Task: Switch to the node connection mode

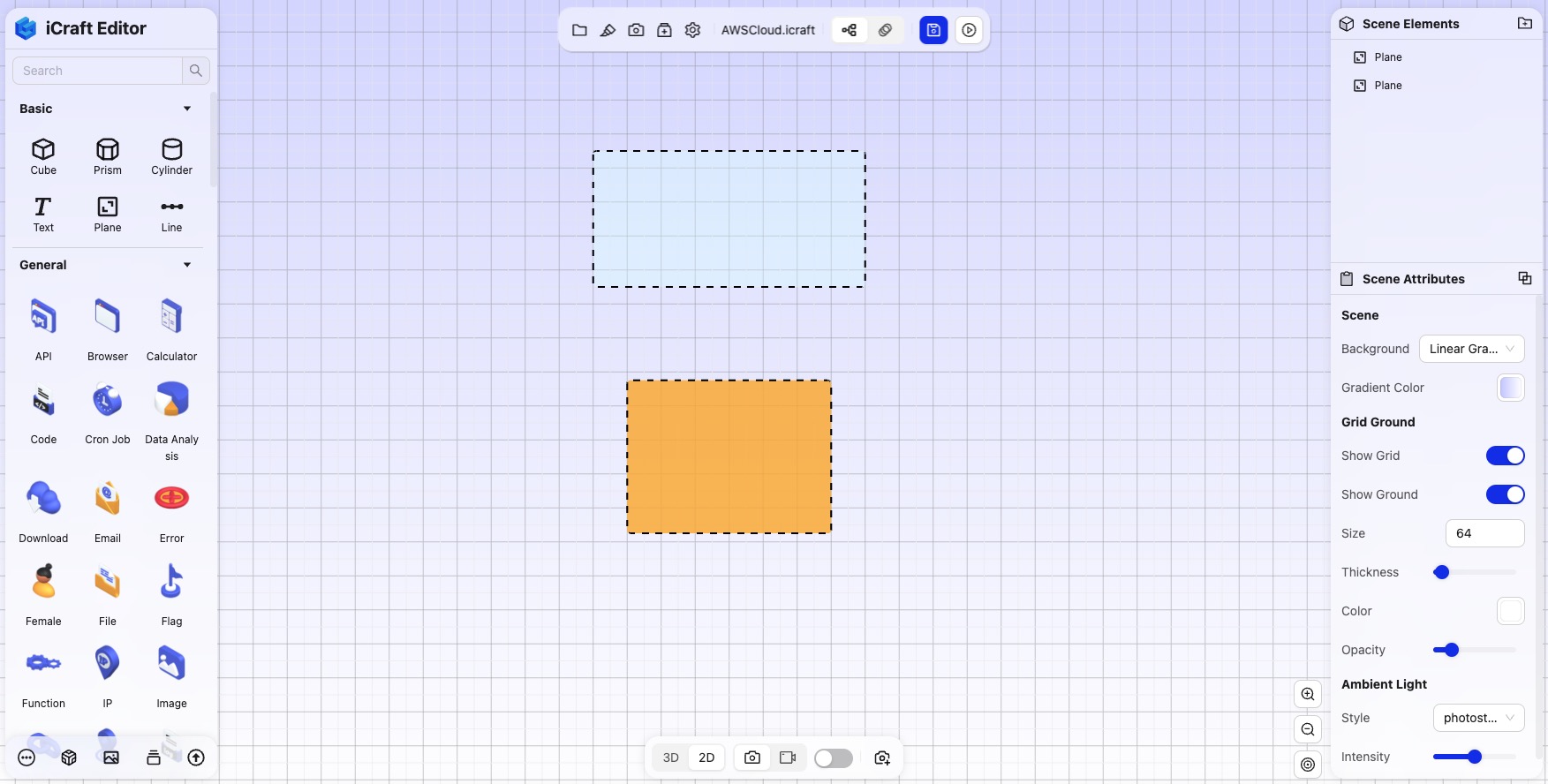Action: click(x=849, y=30)
